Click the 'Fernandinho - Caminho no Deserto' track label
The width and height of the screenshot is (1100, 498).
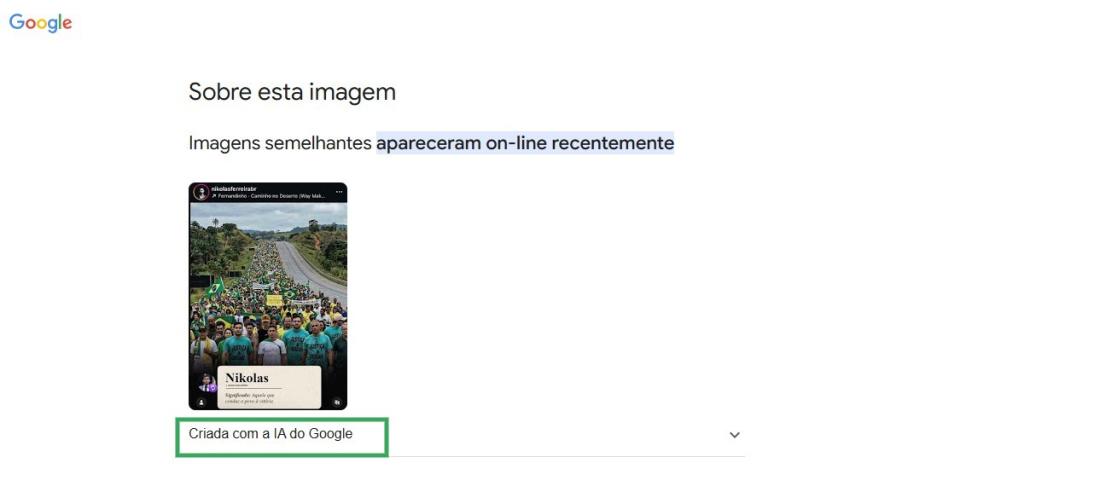271,196
